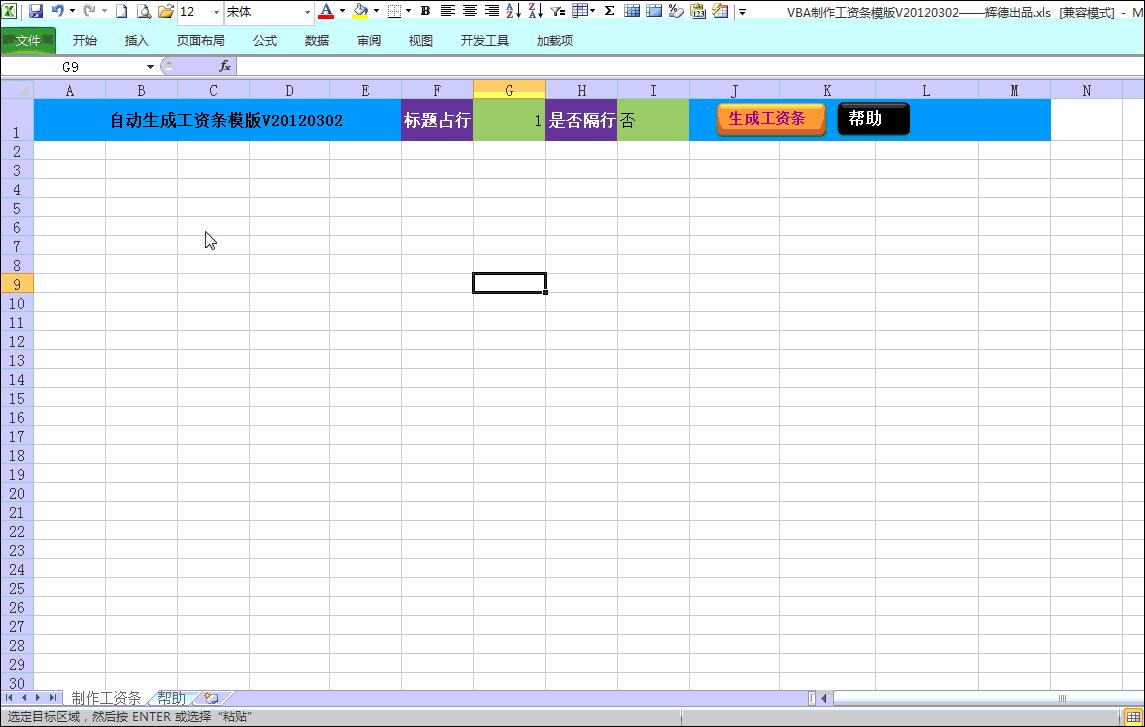Open the 宋体 font name dropdown

306,12
